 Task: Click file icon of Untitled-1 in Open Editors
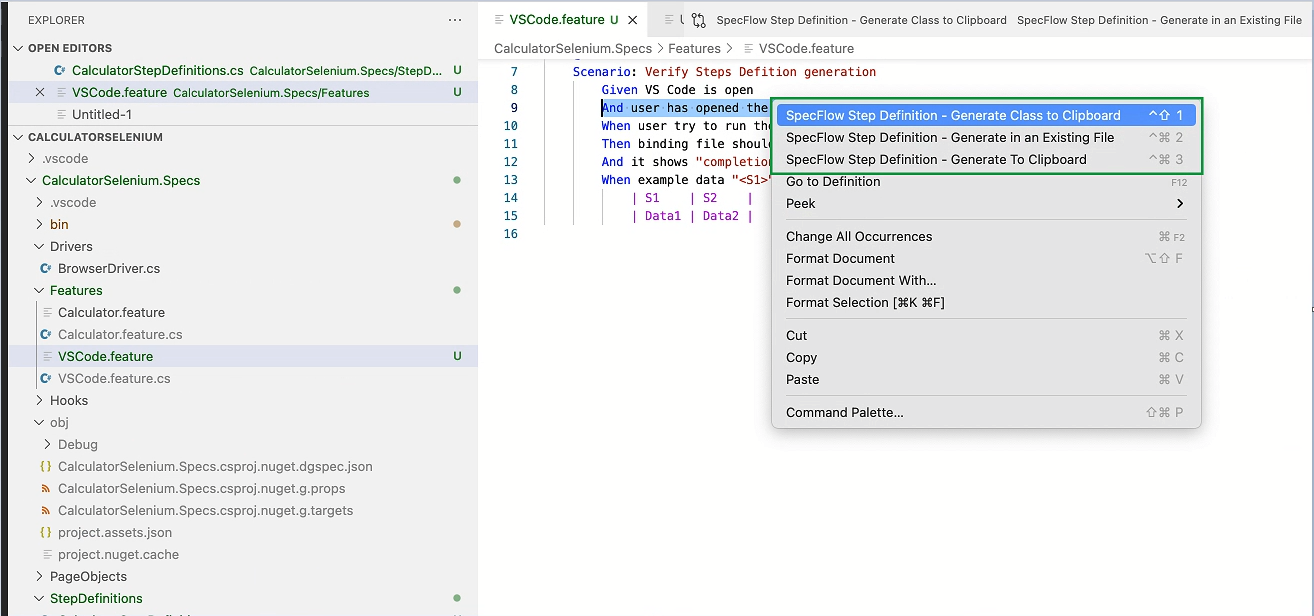(x=61, y=114)
